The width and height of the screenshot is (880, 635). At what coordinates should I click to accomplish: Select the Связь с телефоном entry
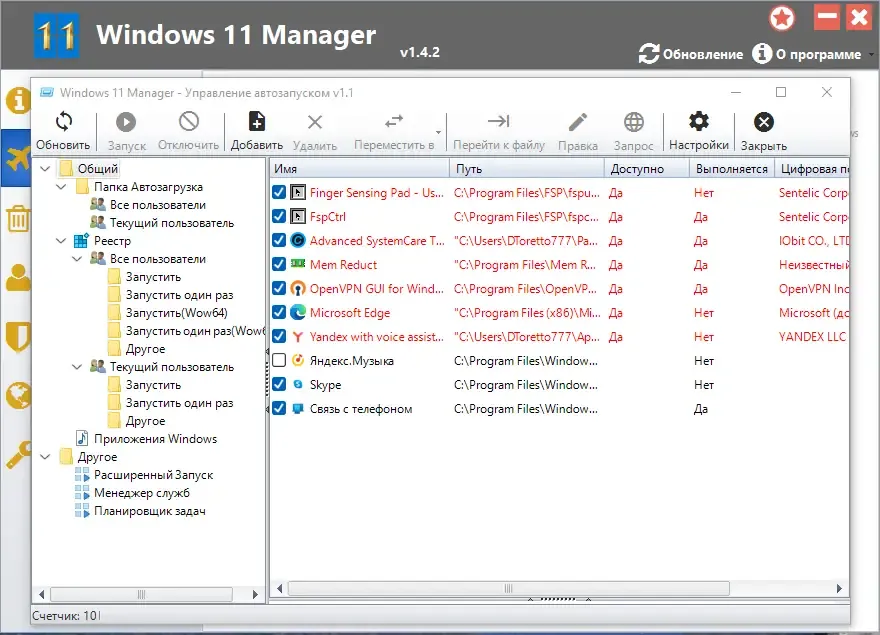coord(361,409)
